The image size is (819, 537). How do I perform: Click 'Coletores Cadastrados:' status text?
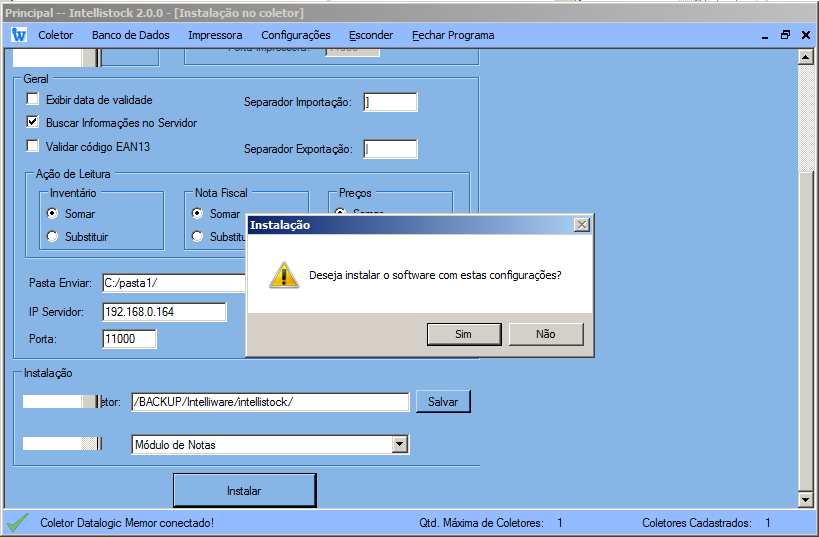[697, 523]
